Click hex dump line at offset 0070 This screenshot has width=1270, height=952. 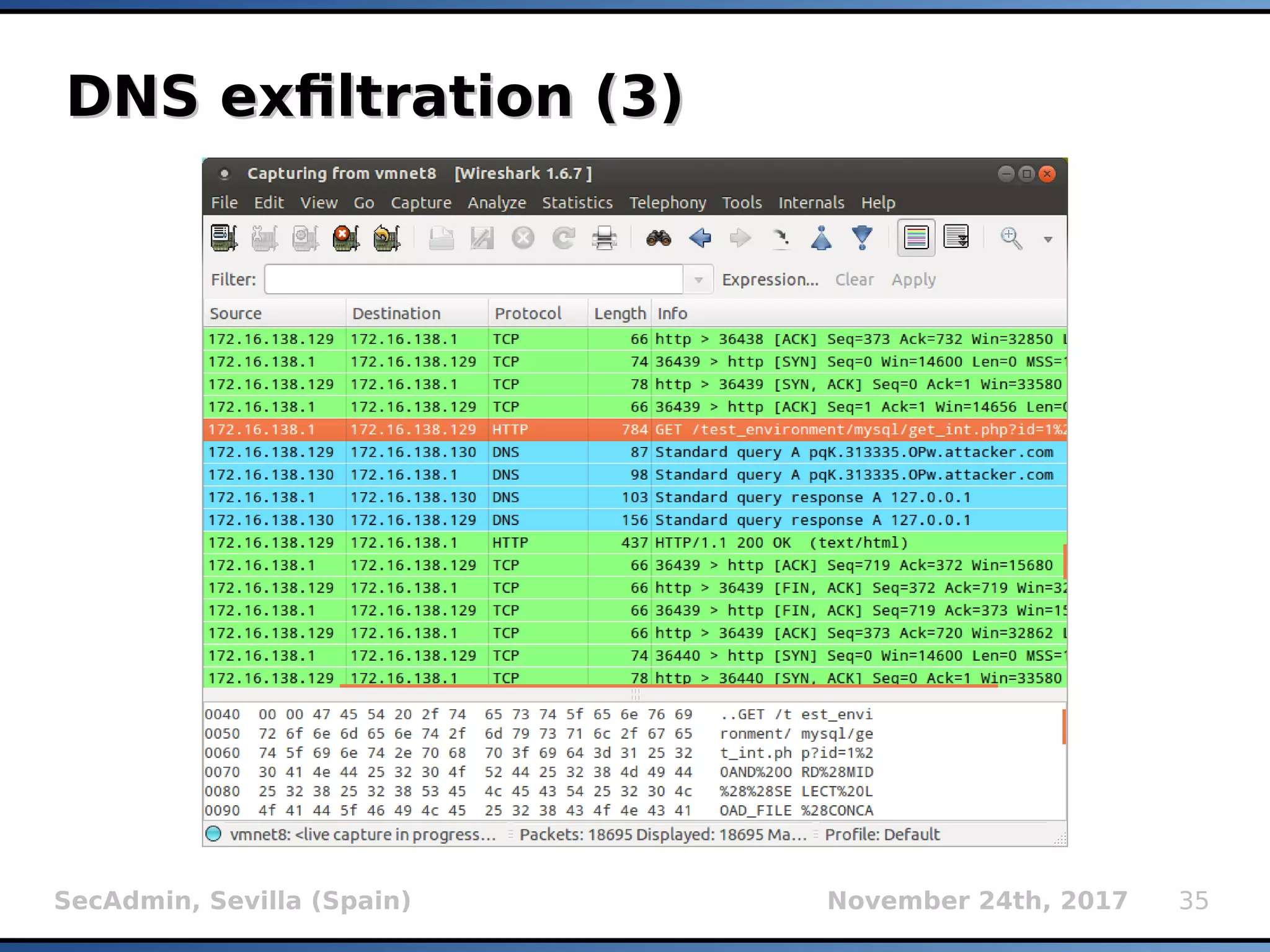click(539, 772)
